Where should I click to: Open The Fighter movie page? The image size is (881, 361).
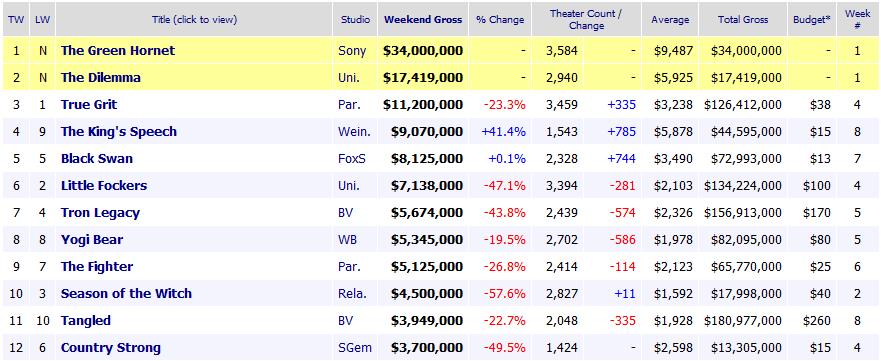point(97,266)
